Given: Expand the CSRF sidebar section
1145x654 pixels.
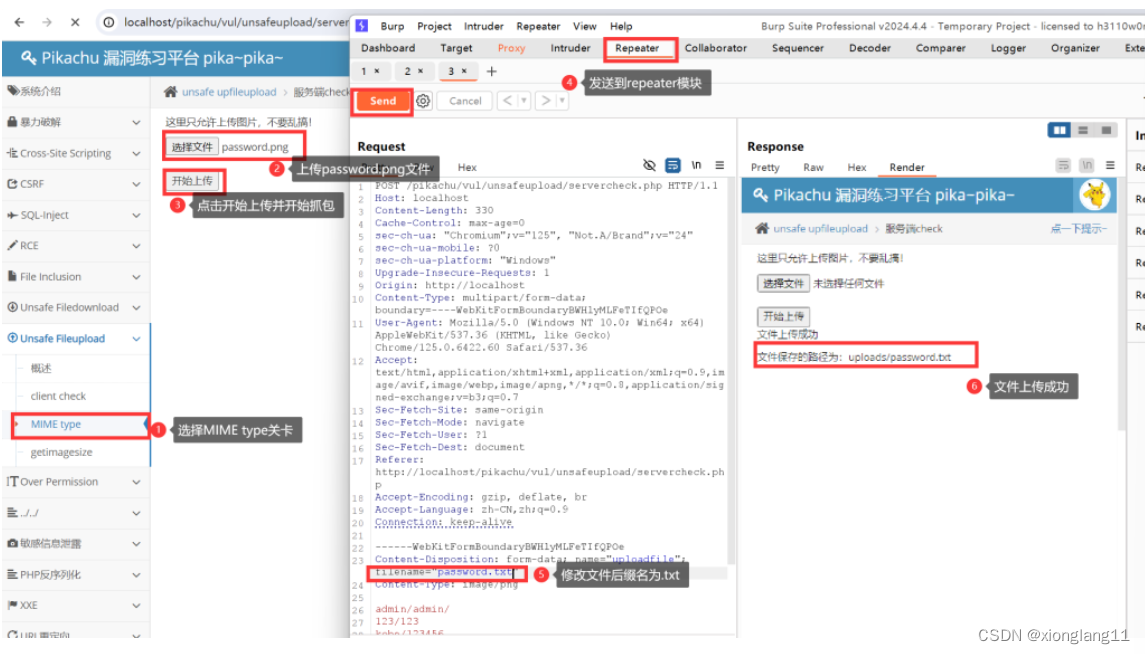Looking at the screenshot, I should 76,183.
